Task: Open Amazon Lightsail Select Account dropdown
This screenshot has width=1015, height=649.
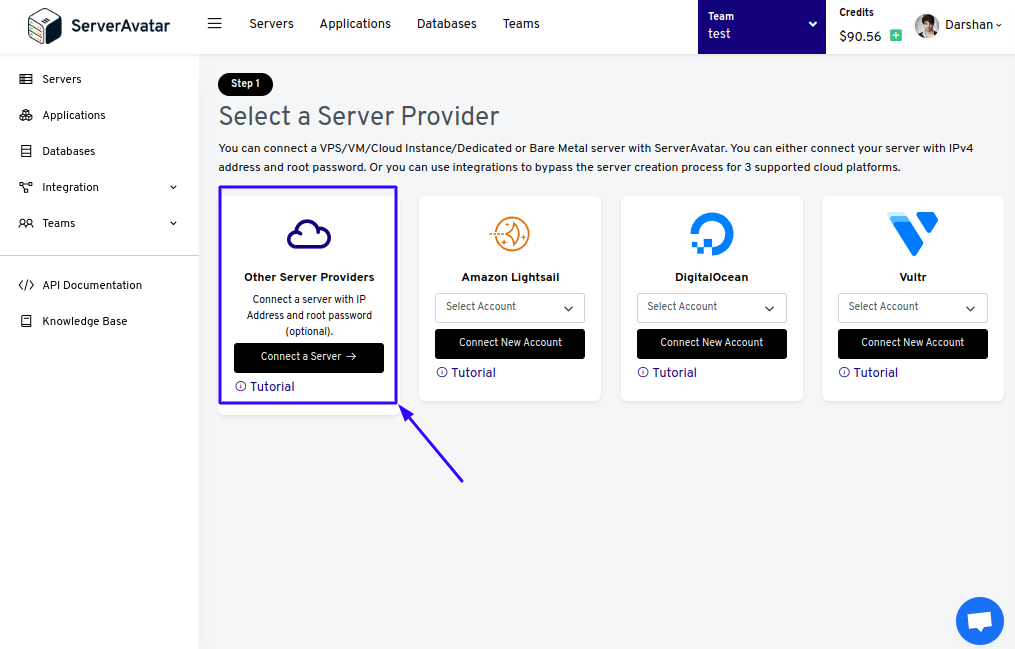Action: pos(510,307)
